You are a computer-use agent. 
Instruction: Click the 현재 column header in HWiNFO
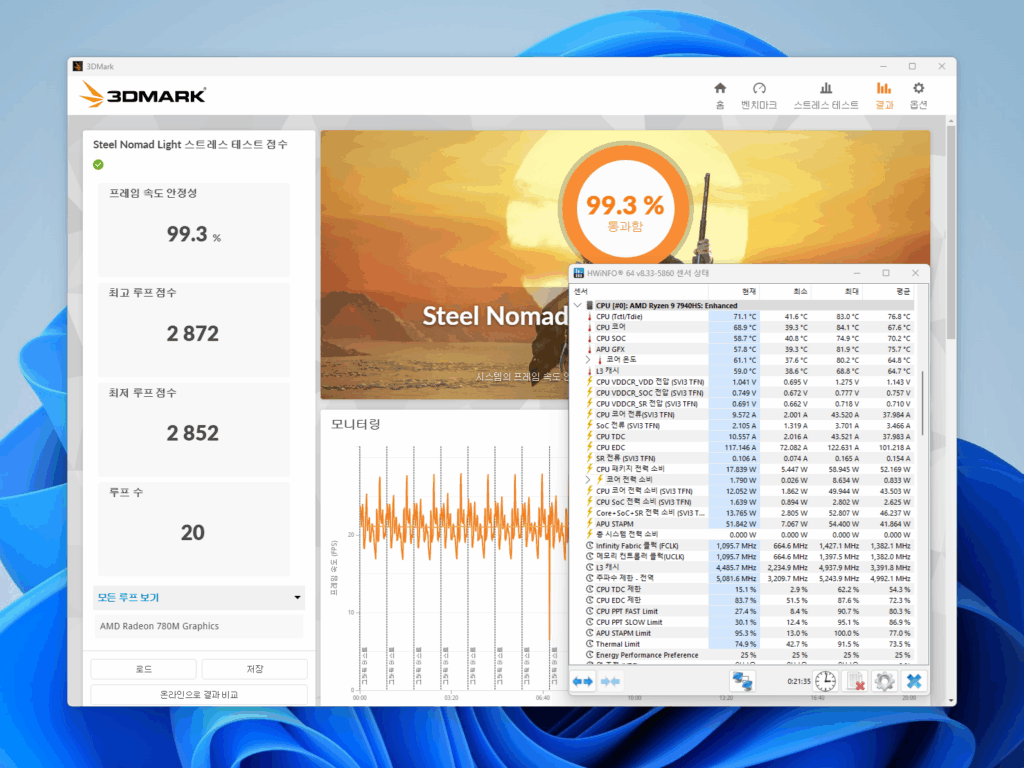coord(733,291)
